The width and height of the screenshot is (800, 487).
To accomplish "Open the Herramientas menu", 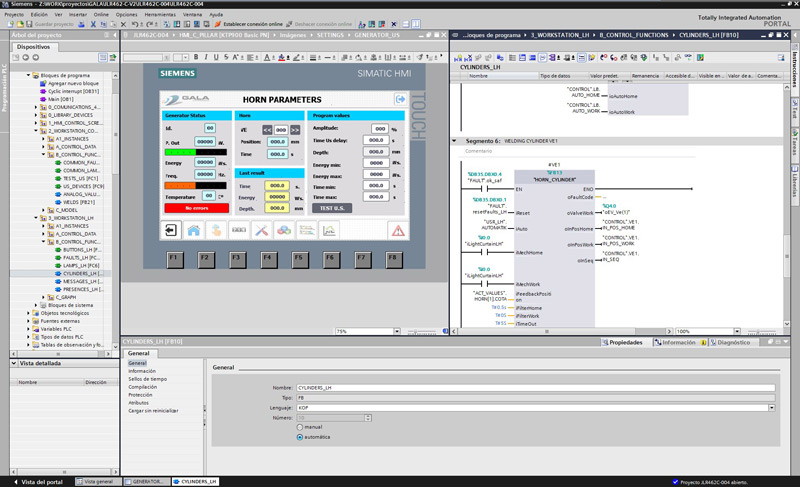I will (x=160, y=15).
